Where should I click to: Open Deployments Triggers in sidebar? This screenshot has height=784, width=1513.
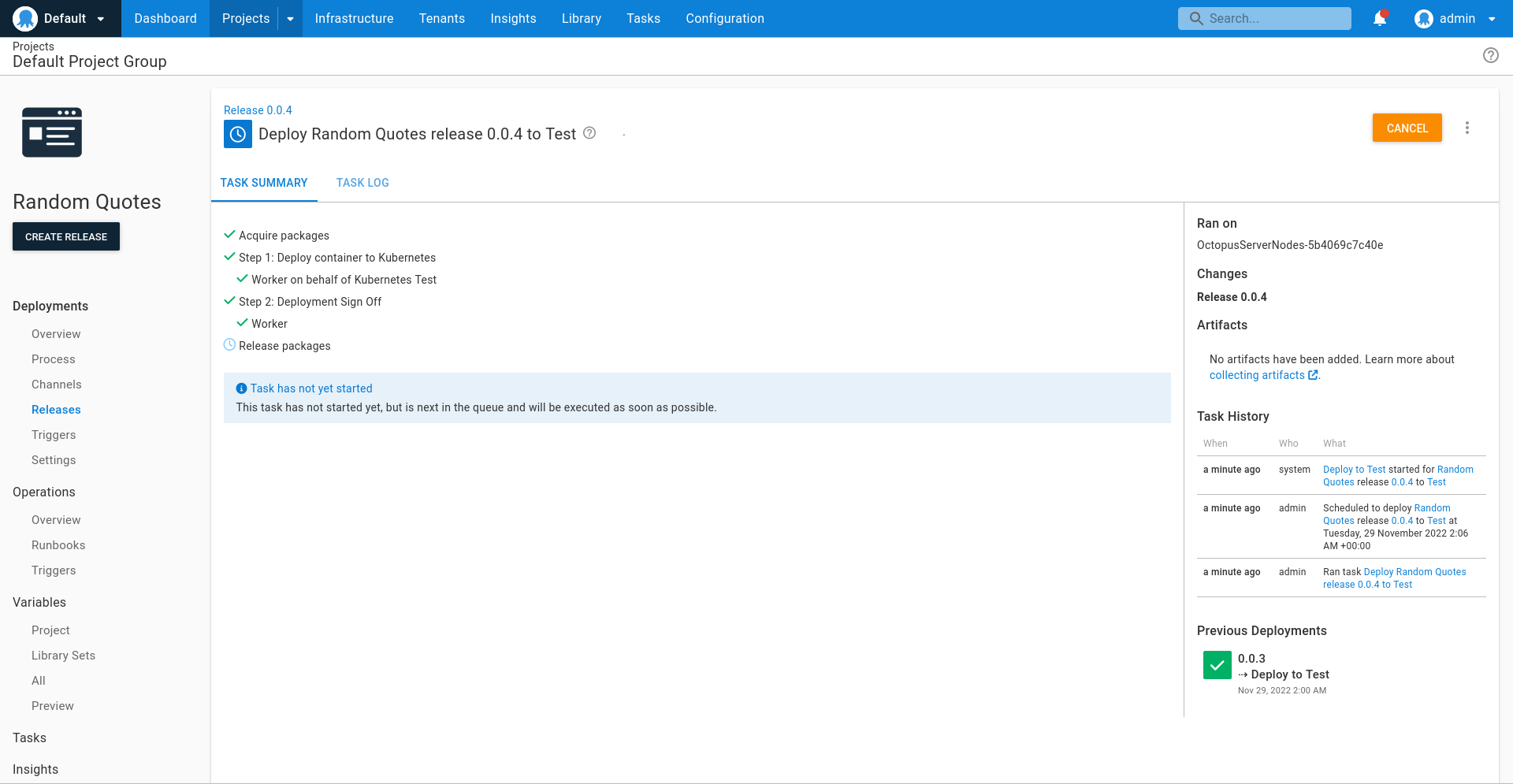(x=54, y=435)
